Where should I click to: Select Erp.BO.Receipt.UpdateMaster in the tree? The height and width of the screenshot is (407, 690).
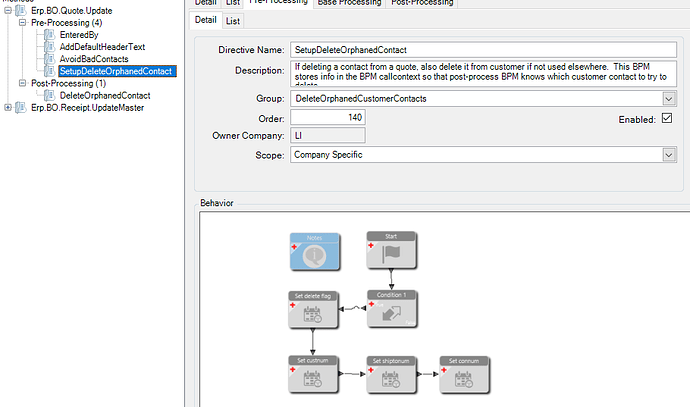(88, 108)
